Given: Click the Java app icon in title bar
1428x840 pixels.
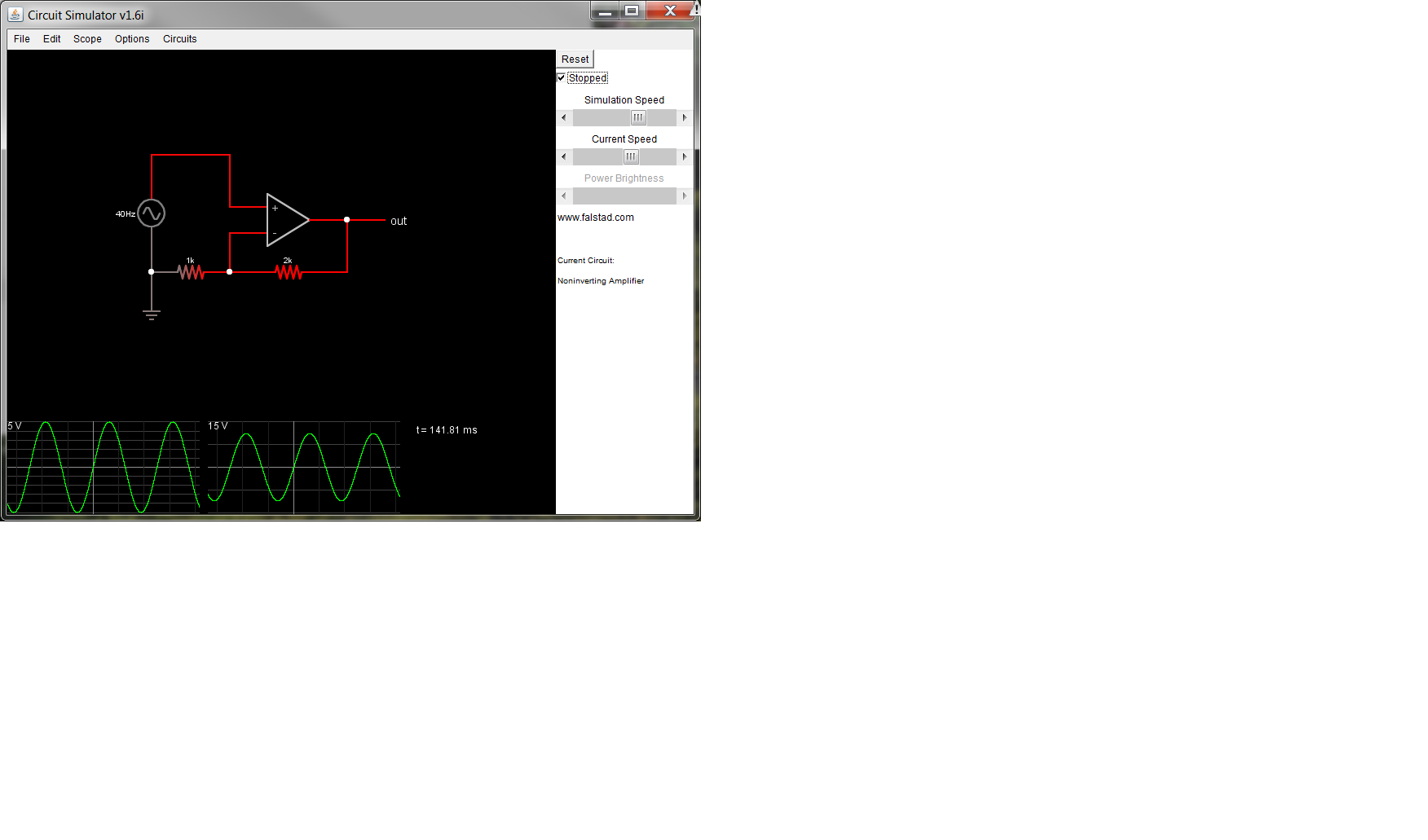Looking at the screenshot, I should [15, 15].
